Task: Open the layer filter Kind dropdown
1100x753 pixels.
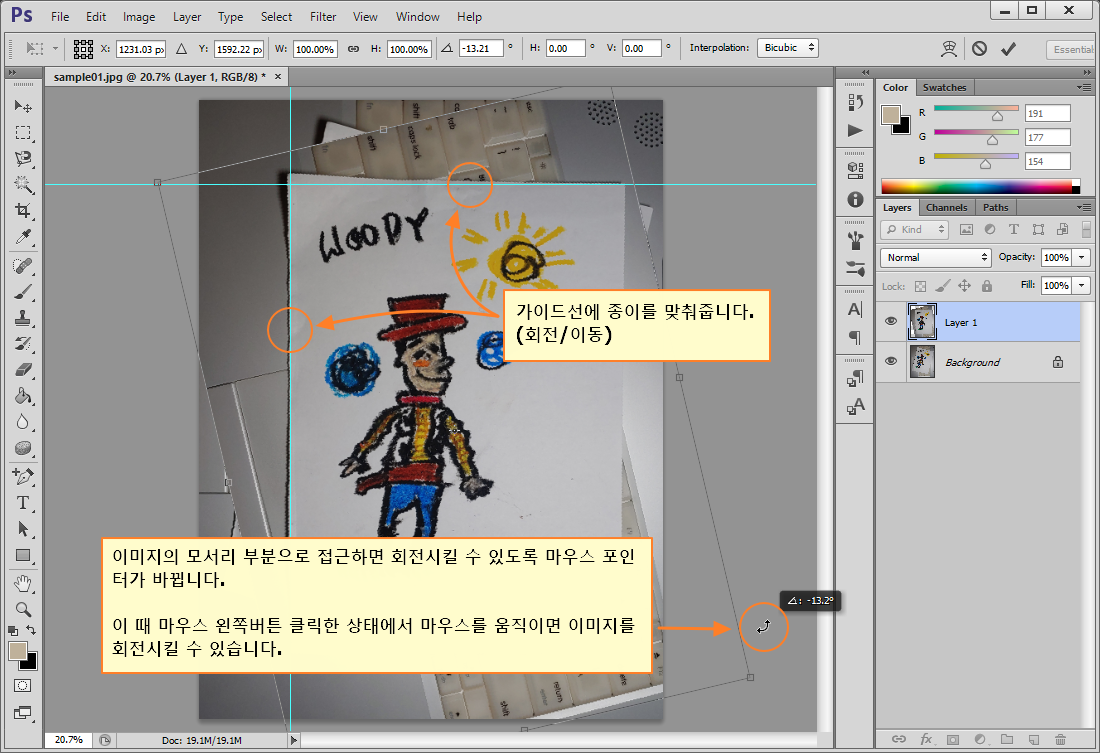Action: coord(915,229)
